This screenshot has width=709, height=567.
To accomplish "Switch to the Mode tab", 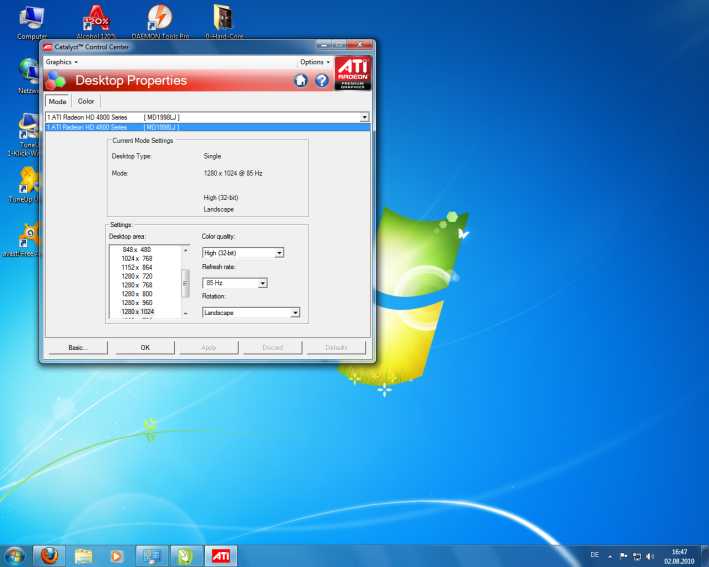I will point(57,101).
